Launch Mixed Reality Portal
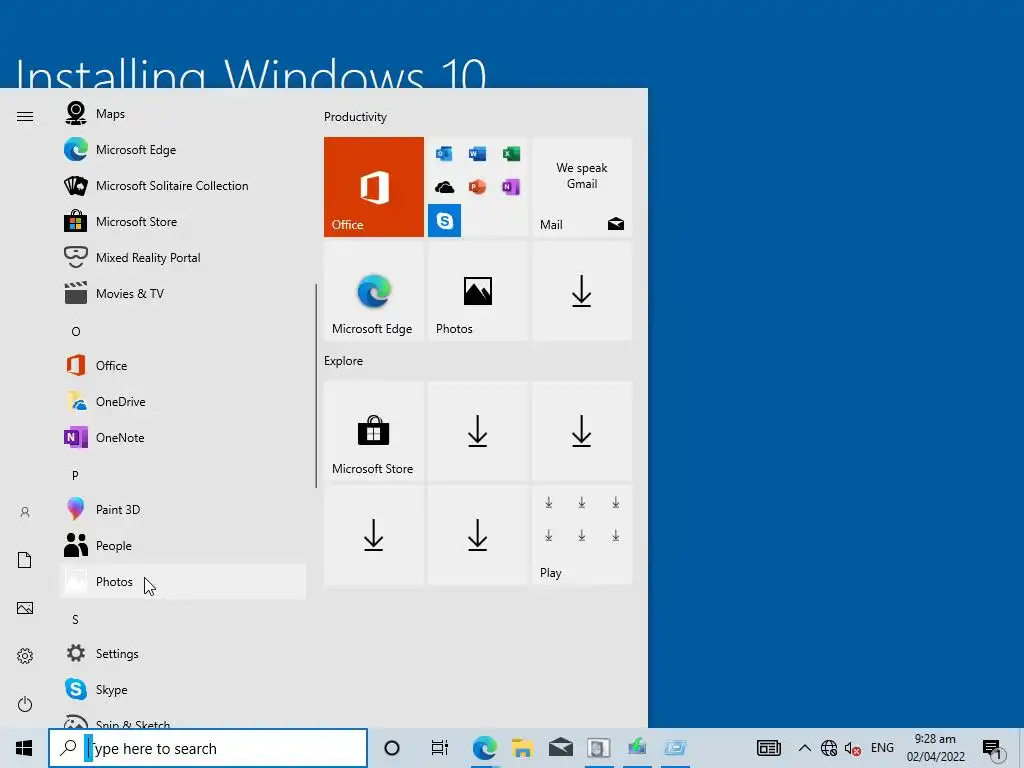Image resolution: width=1024 pixels, height=768 pixels. click(183, 257)
